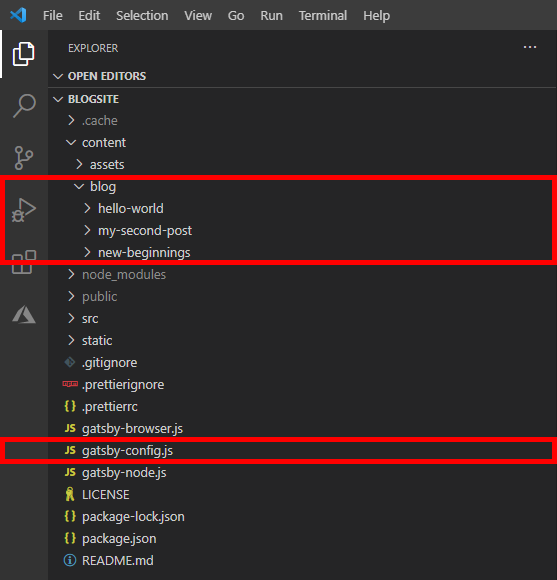Screen dimensions: 557x580
Task: Collapse the OPEN EDITORS section
Action: (x=58, y=76)
